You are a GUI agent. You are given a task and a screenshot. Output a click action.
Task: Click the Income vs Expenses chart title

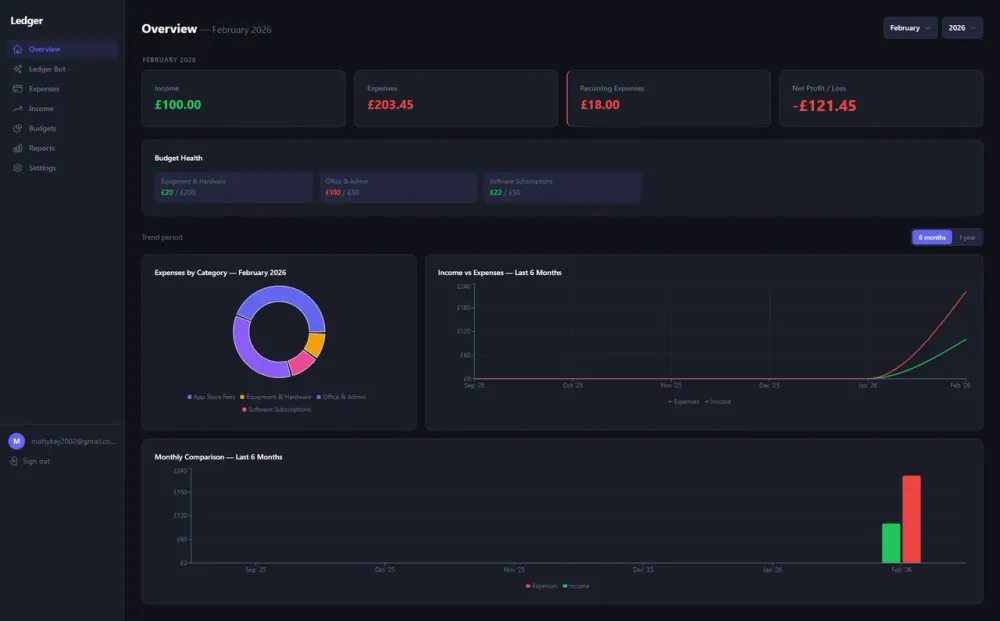tap(499, 272)
